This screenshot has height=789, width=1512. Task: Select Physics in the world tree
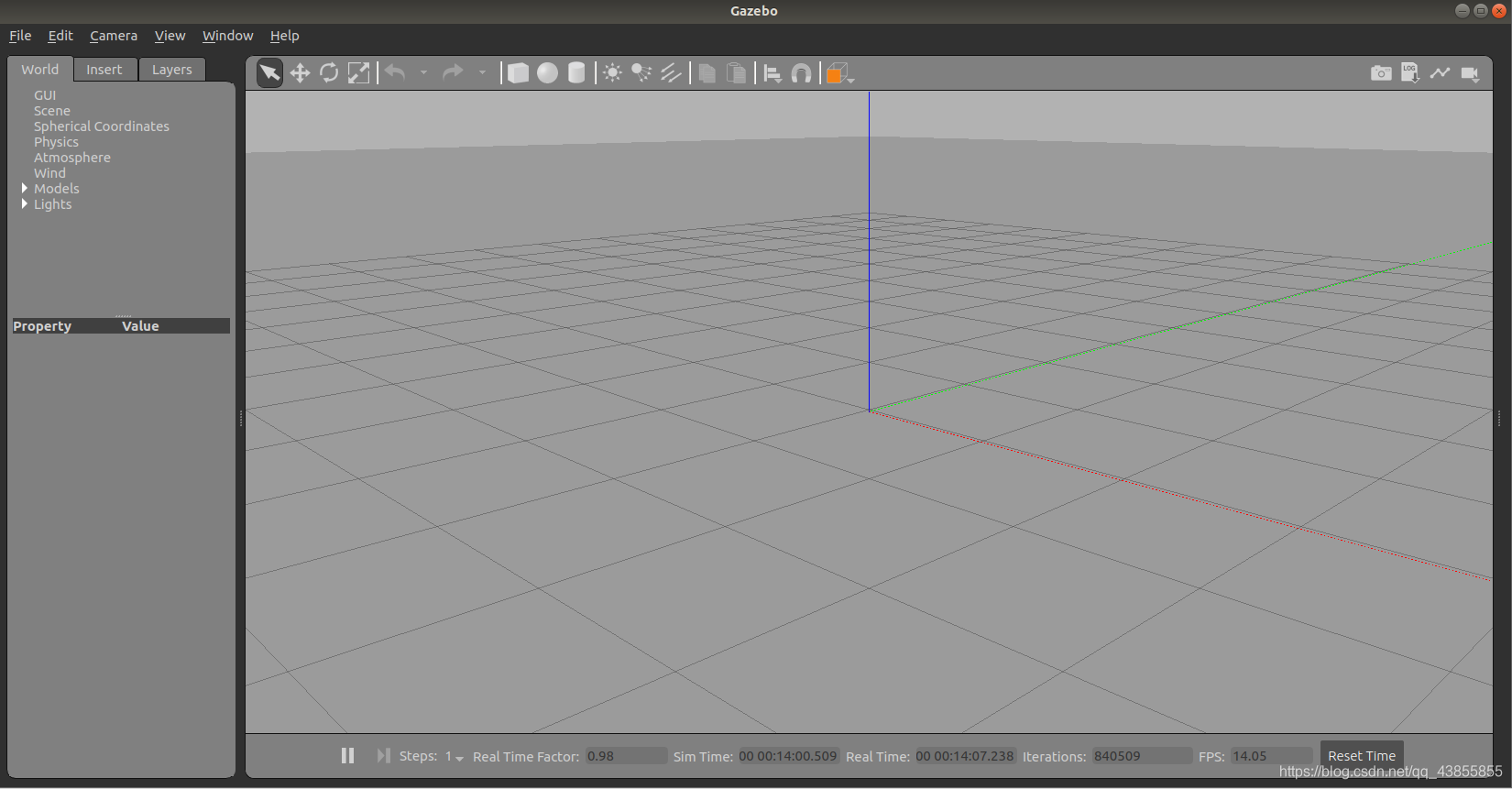coord(56,142)
